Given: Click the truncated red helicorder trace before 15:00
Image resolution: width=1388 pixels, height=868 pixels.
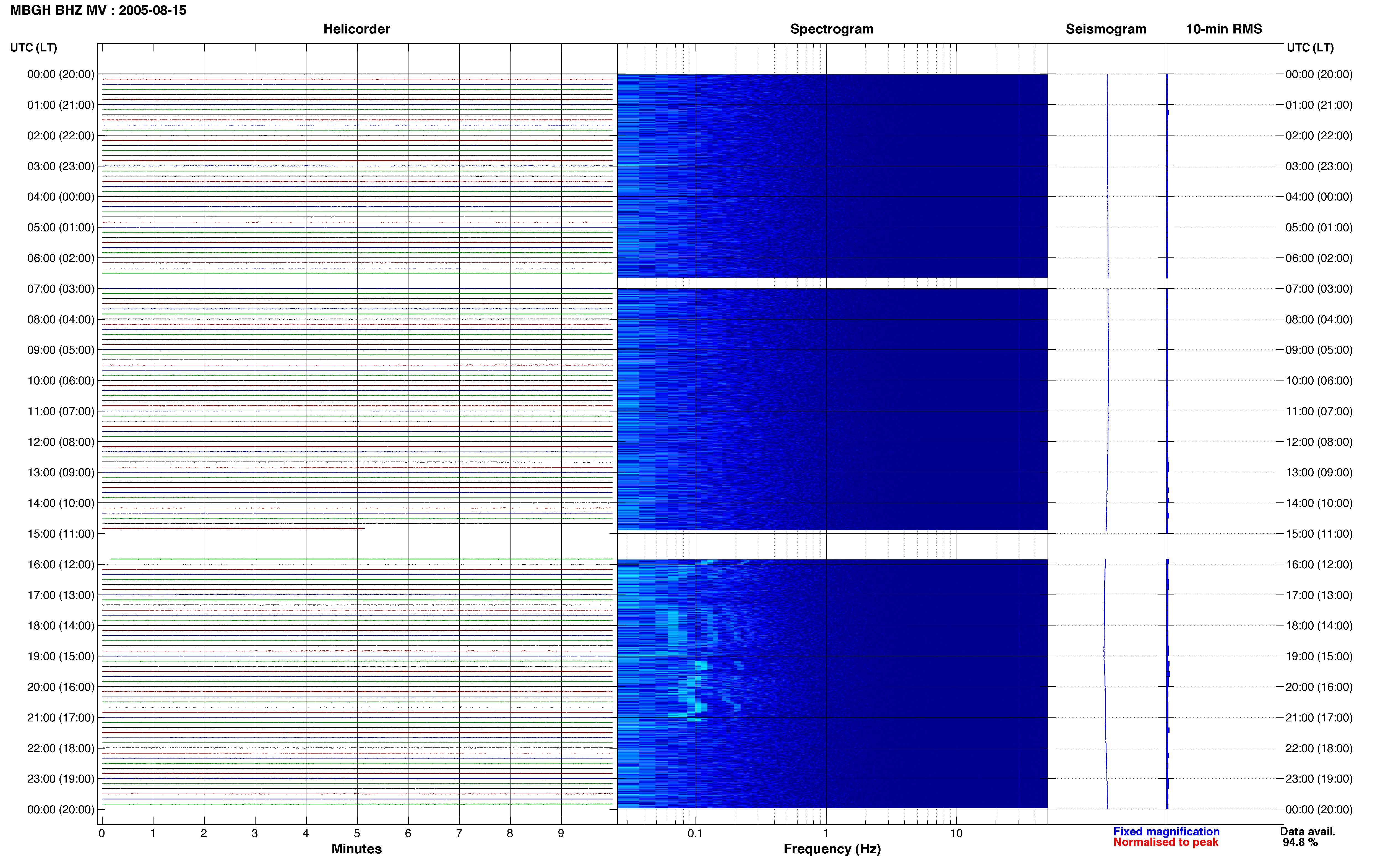Looking at the screenshot, I should 233,528.
